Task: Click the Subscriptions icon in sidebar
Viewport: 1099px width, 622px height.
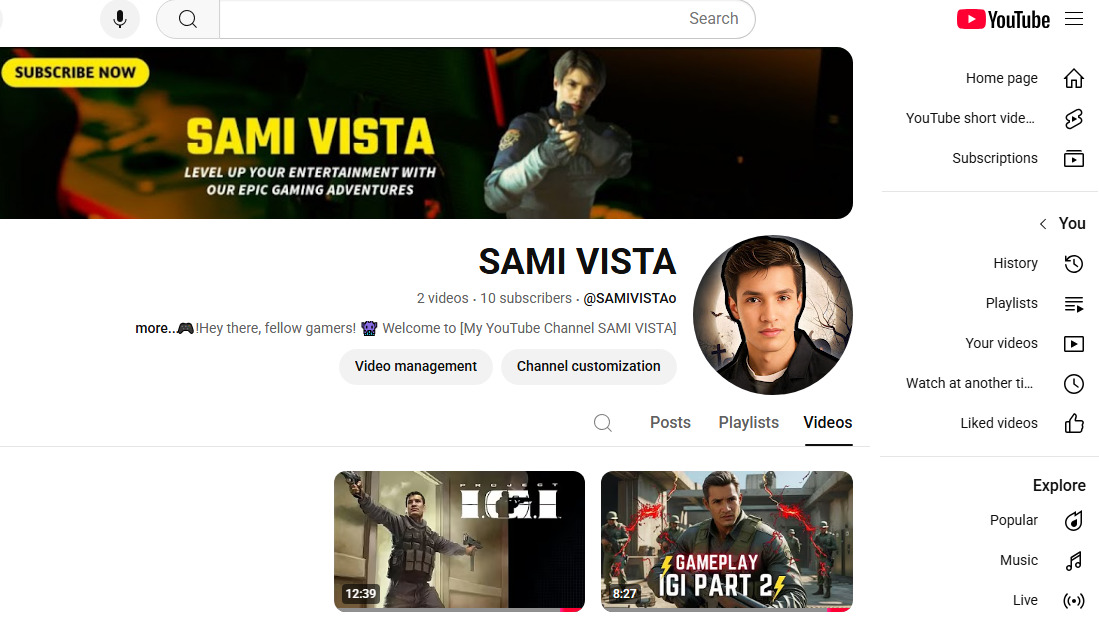Action: click(x=1073, y=159)
